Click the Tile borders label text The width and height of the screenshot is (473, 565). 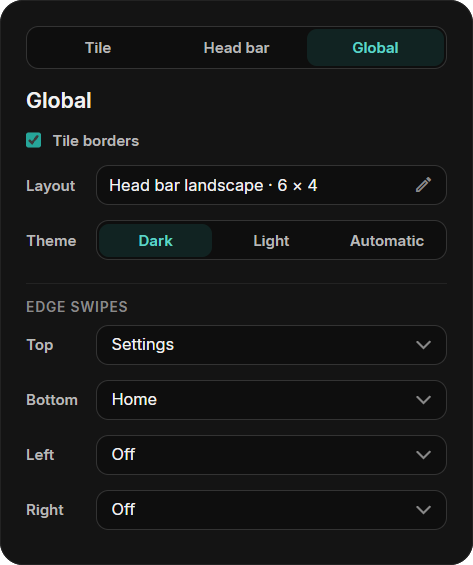coord(96,141)
